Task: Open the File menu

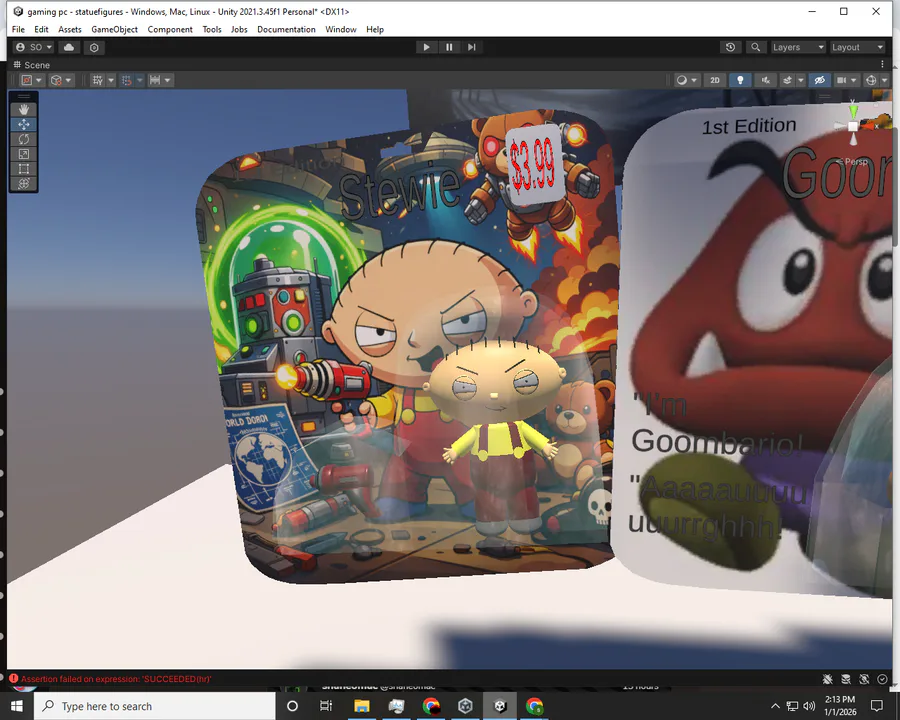Action: pos(18,29)
